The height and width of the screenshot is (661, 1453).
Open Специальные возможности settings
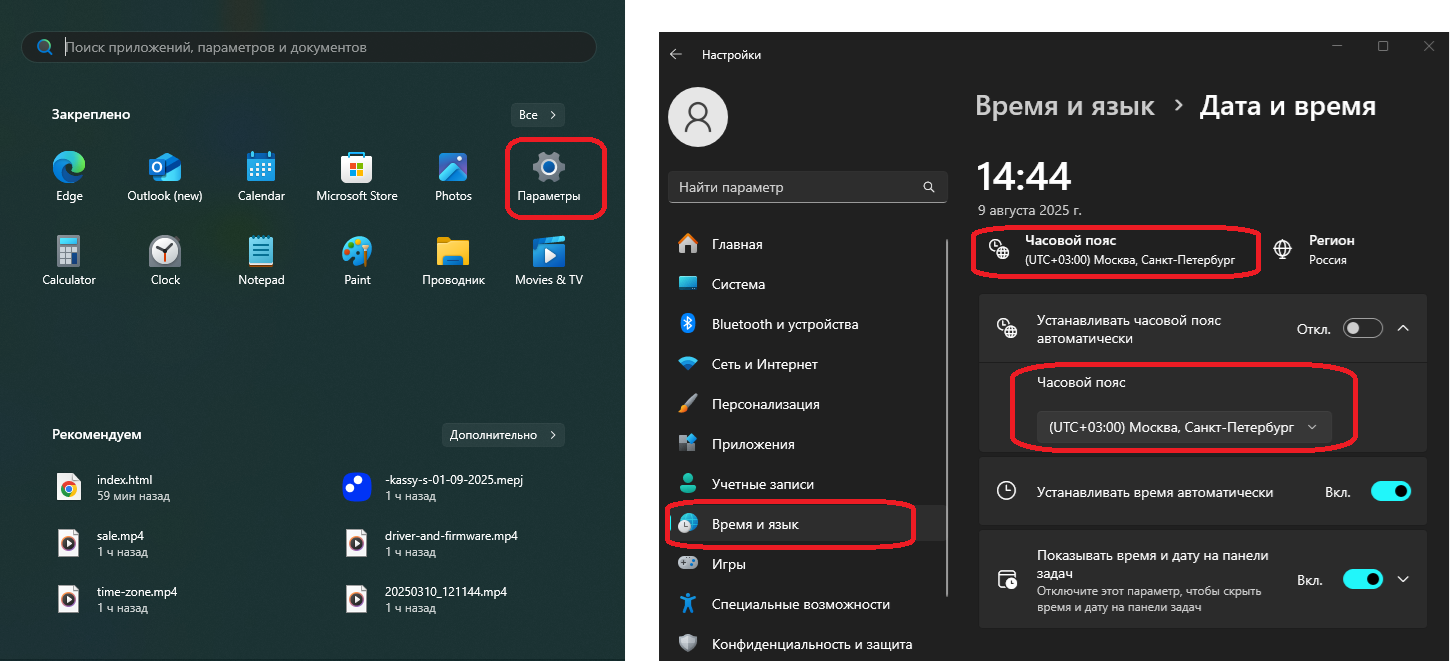click(804, 604)
